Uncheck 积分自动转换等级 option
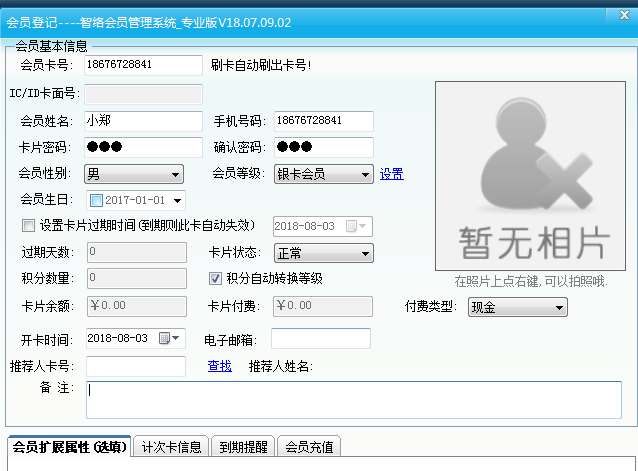Viewport: 638px width, 471px height. click(215, 278)
